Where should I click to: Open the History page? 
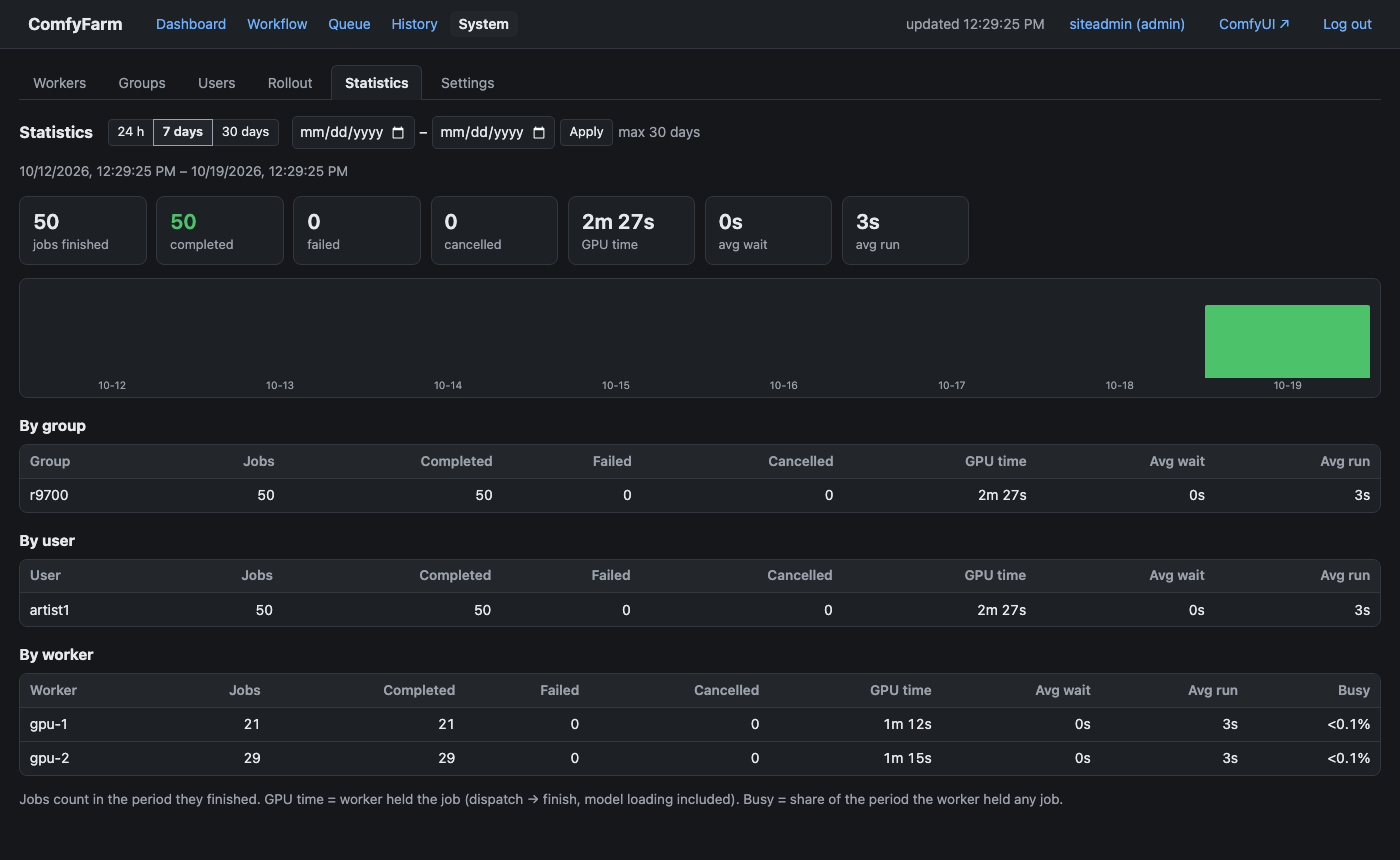click(x=414, y=24)
